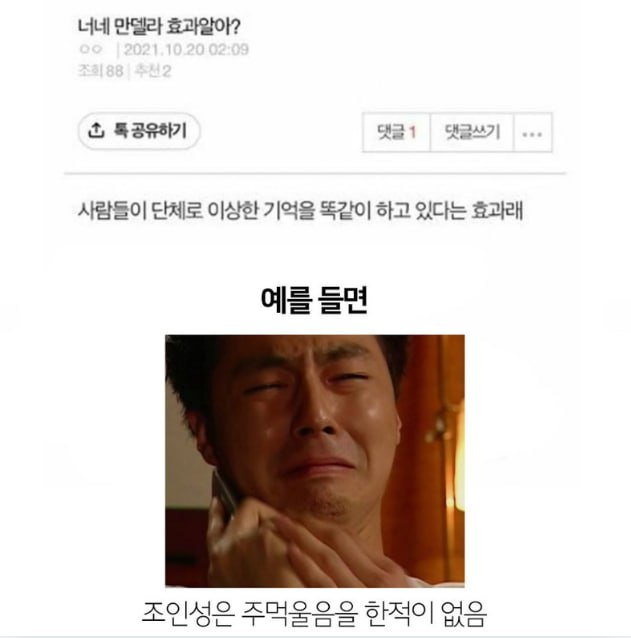Image resolution: width=631 pixels, height=638 pixels.
Task: Click the author nickname ㅇㅇ
Action: (x=90, y=49)
